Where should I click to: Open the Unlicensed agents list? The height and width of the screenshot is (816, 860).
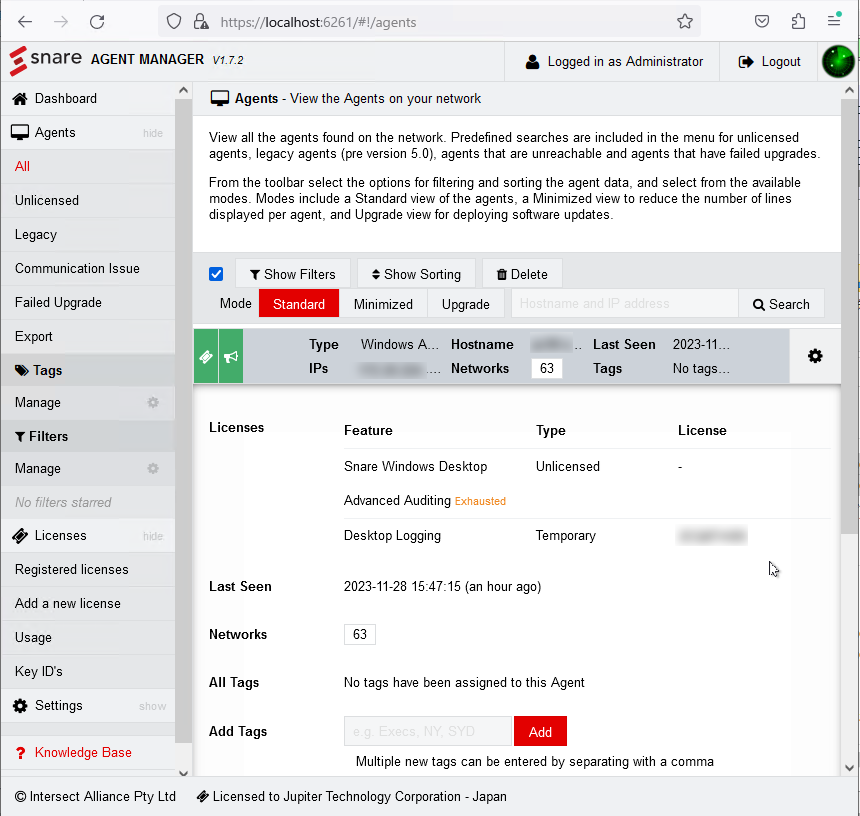[x=88, y=201]
